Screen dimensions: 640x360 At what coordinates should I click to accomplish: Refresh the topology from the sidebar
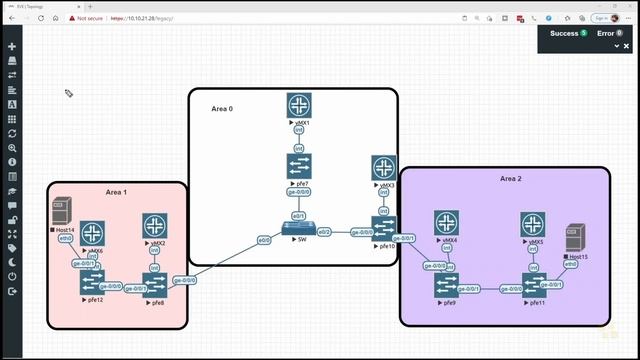[12, 133]
